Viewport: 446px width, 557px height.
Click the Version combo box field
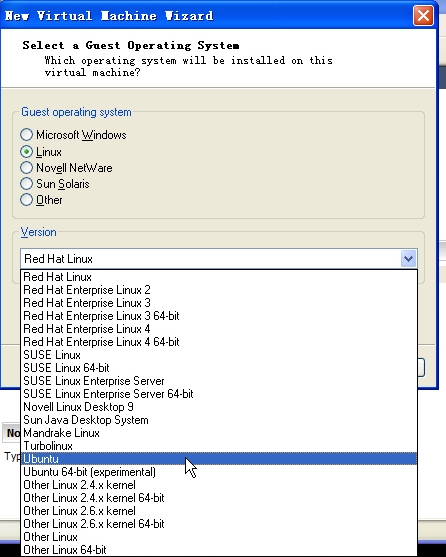pos(219,259)
